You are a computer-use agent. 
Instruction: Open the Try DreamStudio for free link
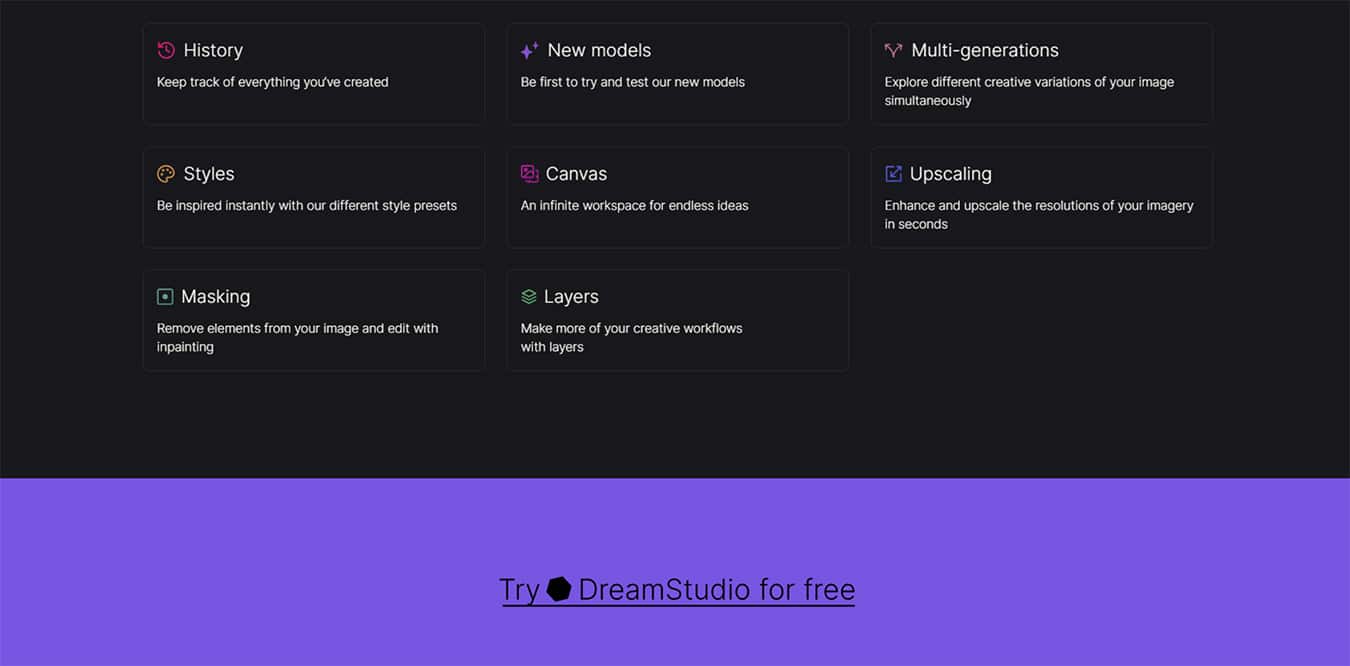tap(716, 590)
